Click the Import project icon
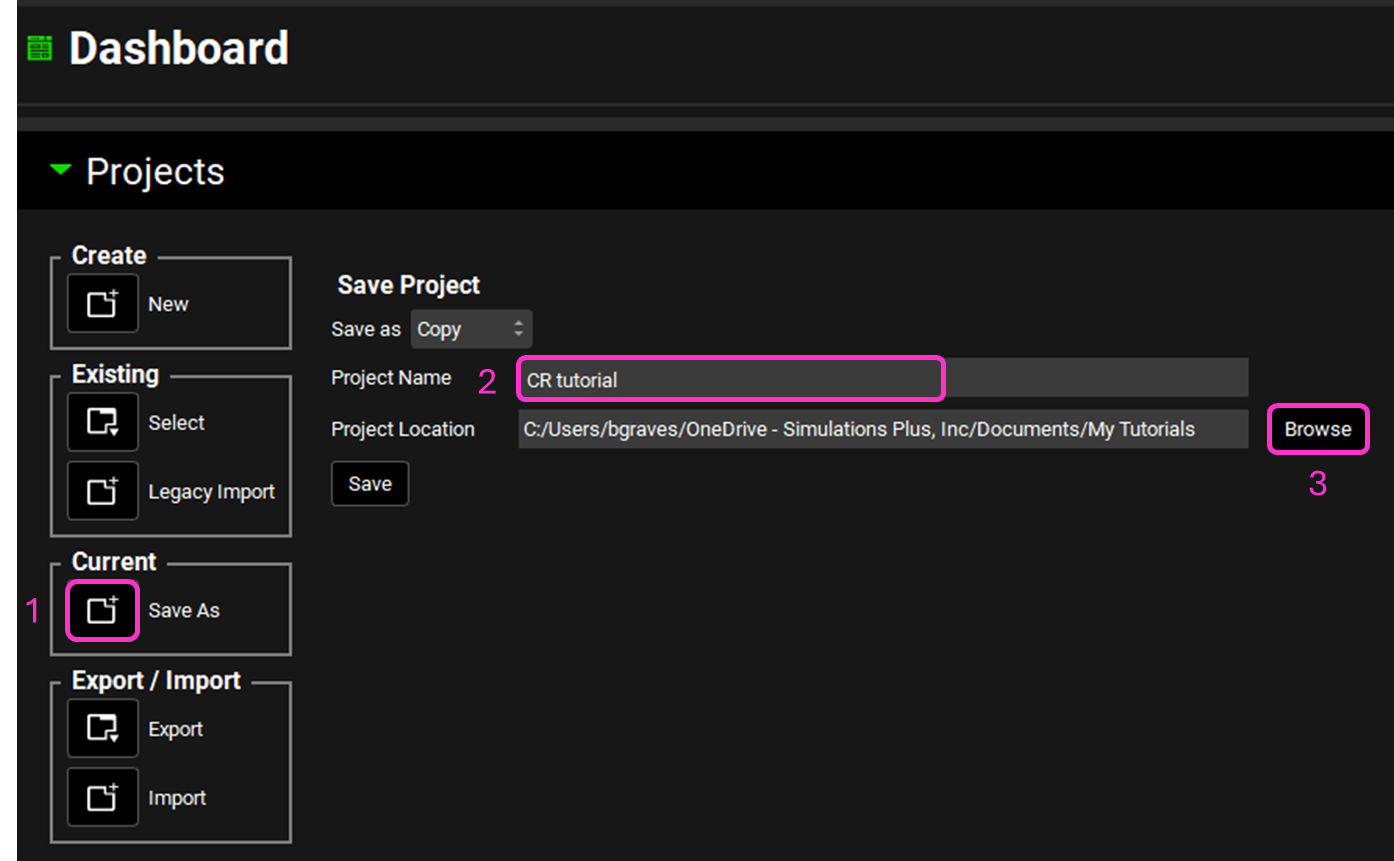 click(102, 798)
